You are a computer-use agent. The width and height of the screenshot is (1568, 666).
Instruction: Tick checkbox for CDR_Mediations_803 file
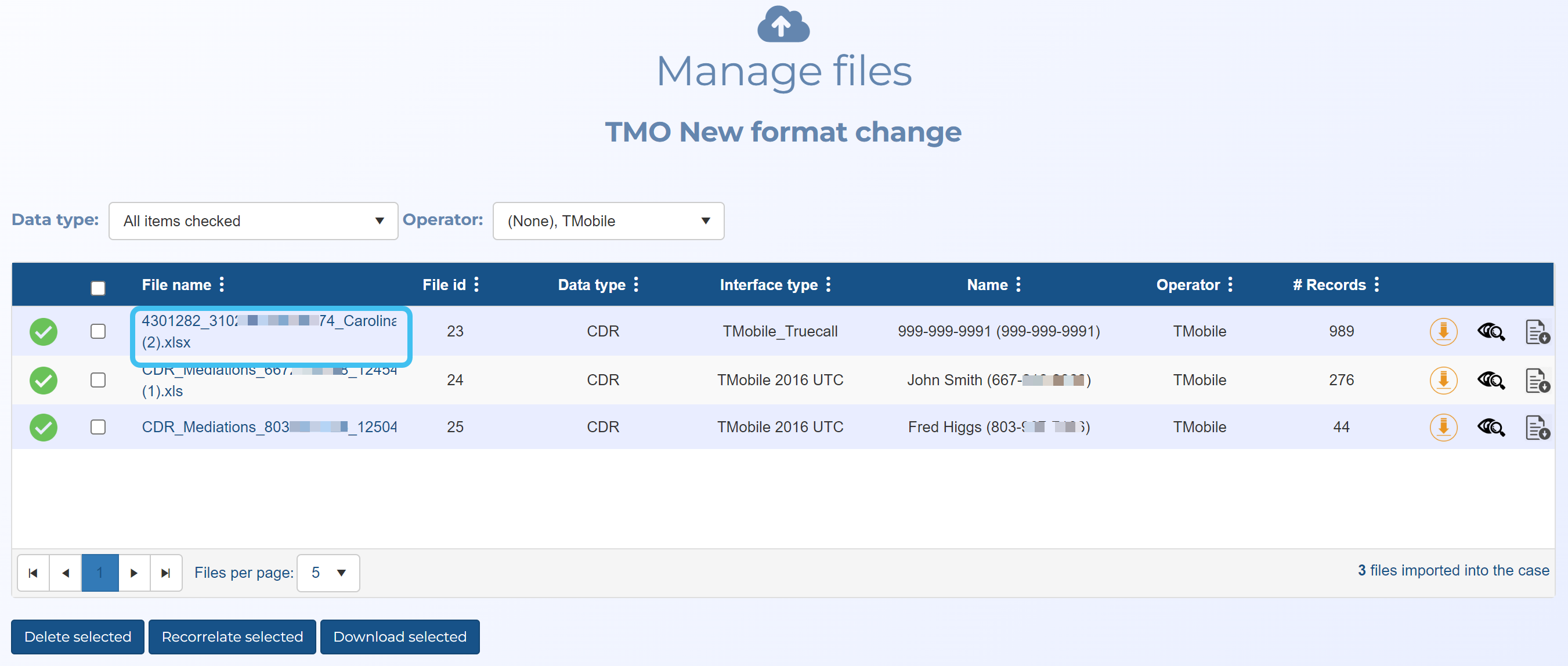coord(98,428)
